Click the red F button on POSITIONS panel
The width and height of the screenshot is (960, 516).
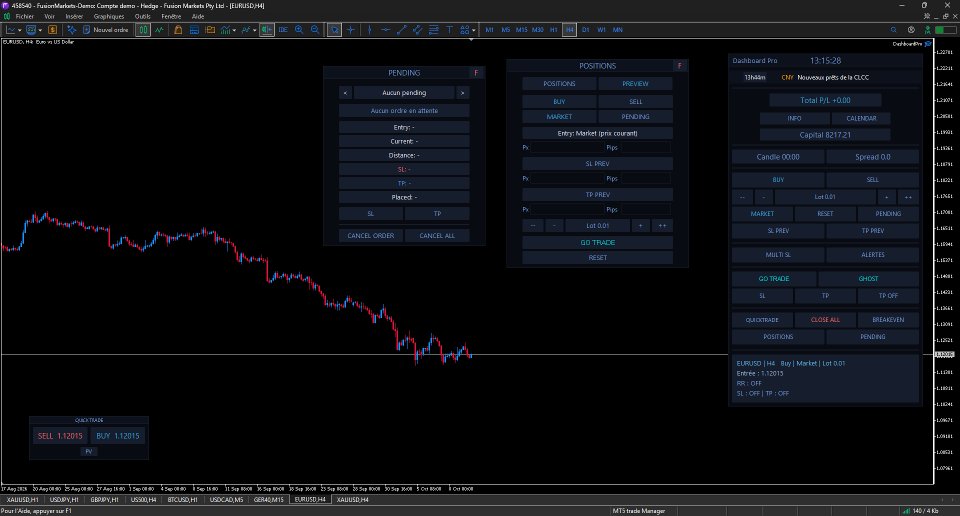(x=680, y=65)
